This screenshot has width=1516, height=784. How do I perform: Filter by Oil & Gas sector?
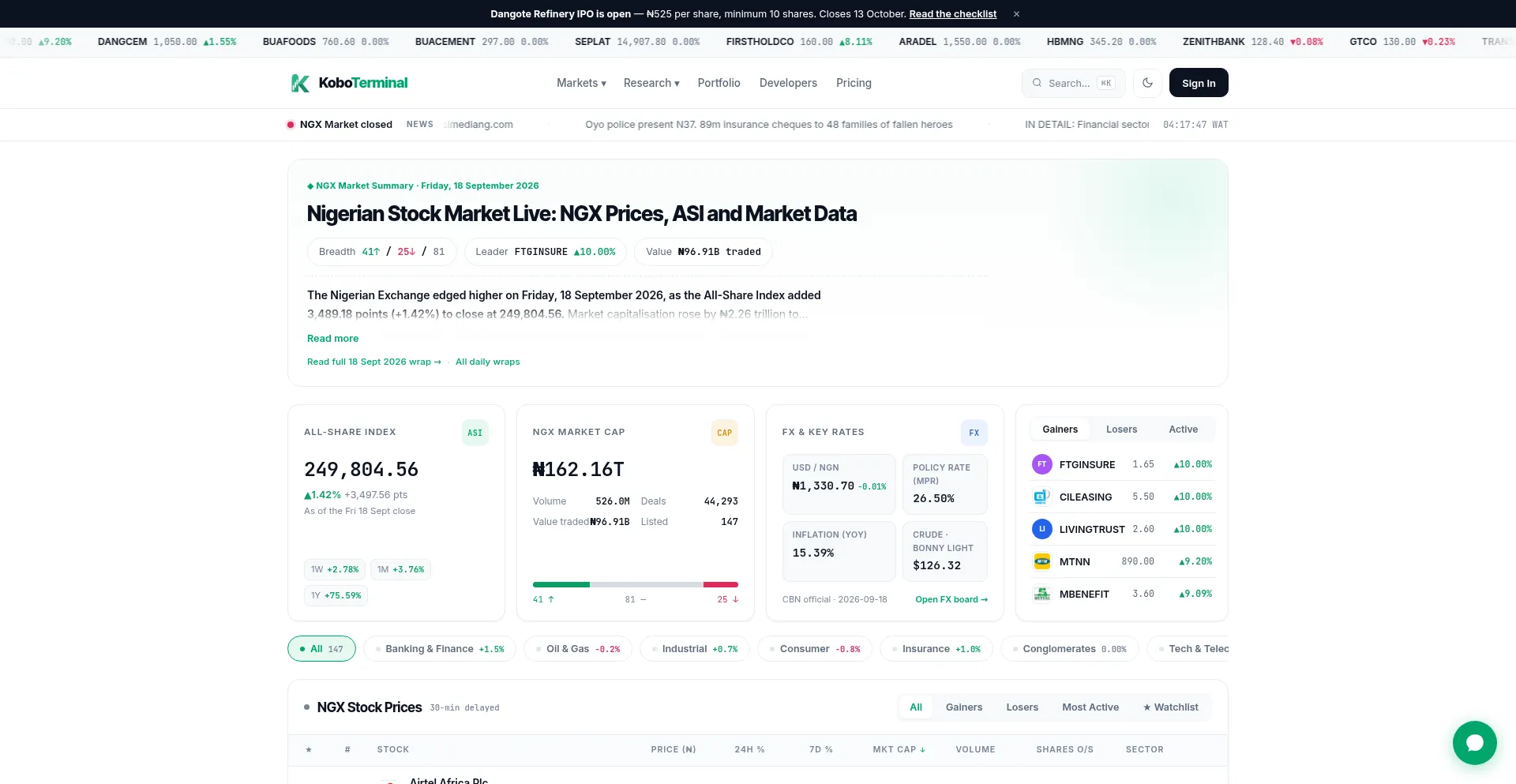(x=578, y=649)
